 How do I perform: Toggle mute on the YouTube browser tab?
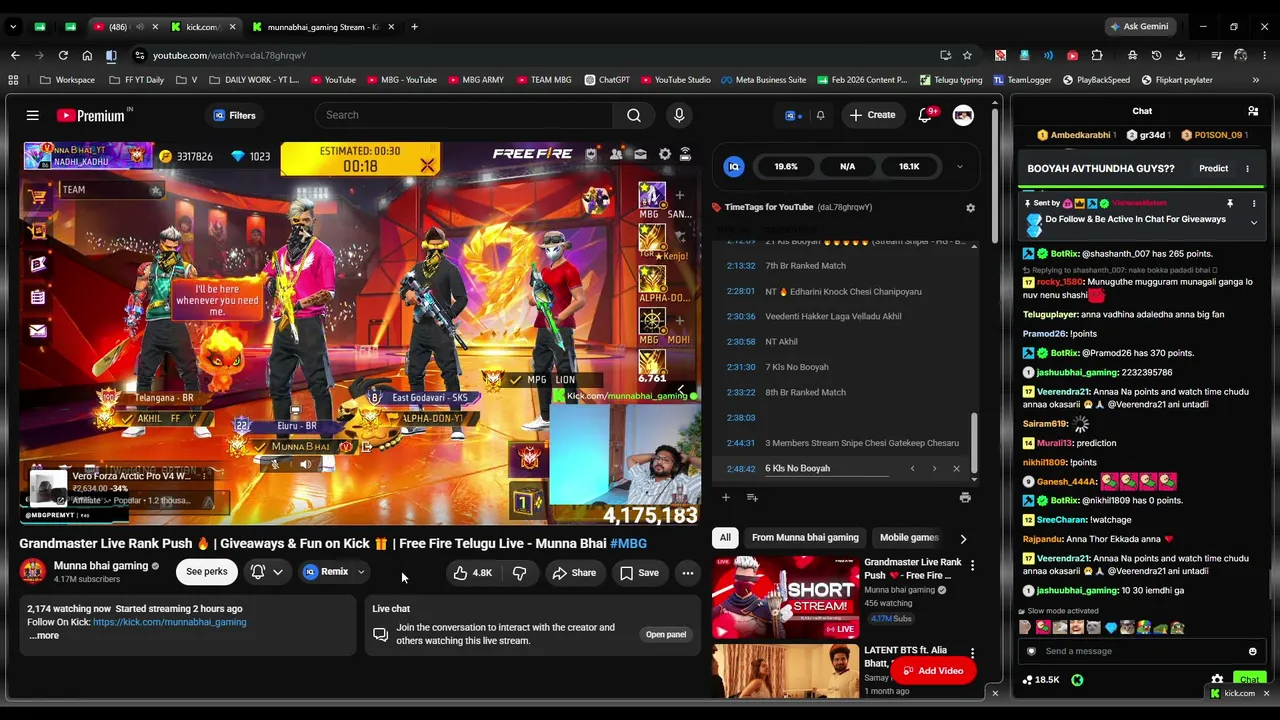(x=140, y=27)
